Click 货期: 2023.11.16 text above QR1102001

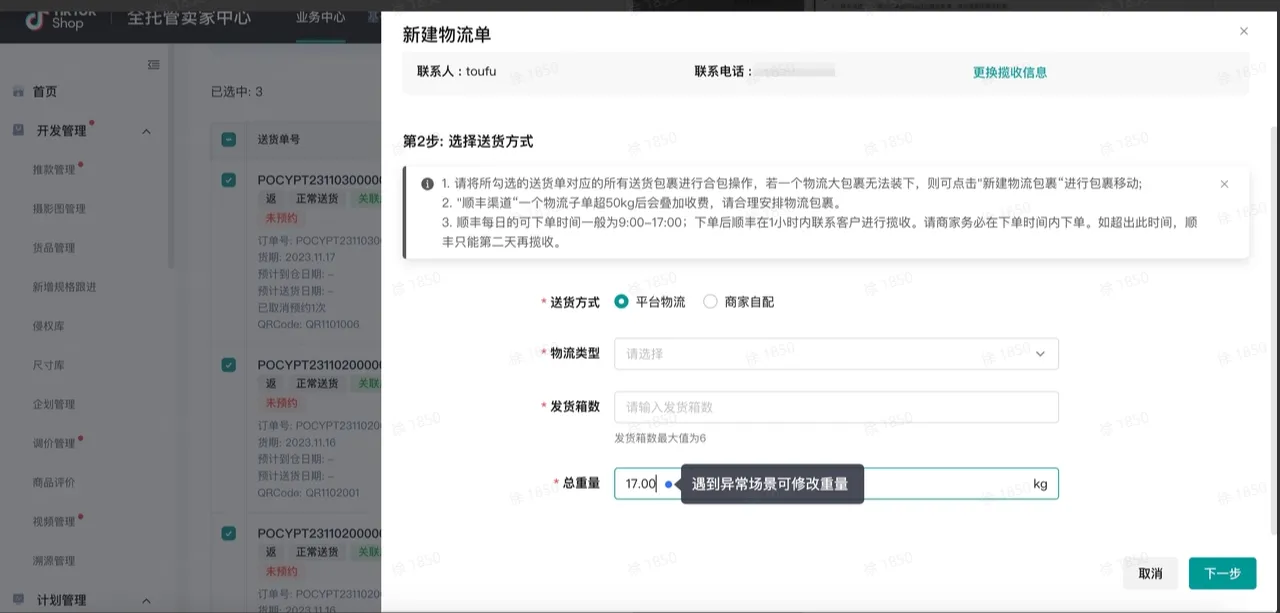[297, 442]
